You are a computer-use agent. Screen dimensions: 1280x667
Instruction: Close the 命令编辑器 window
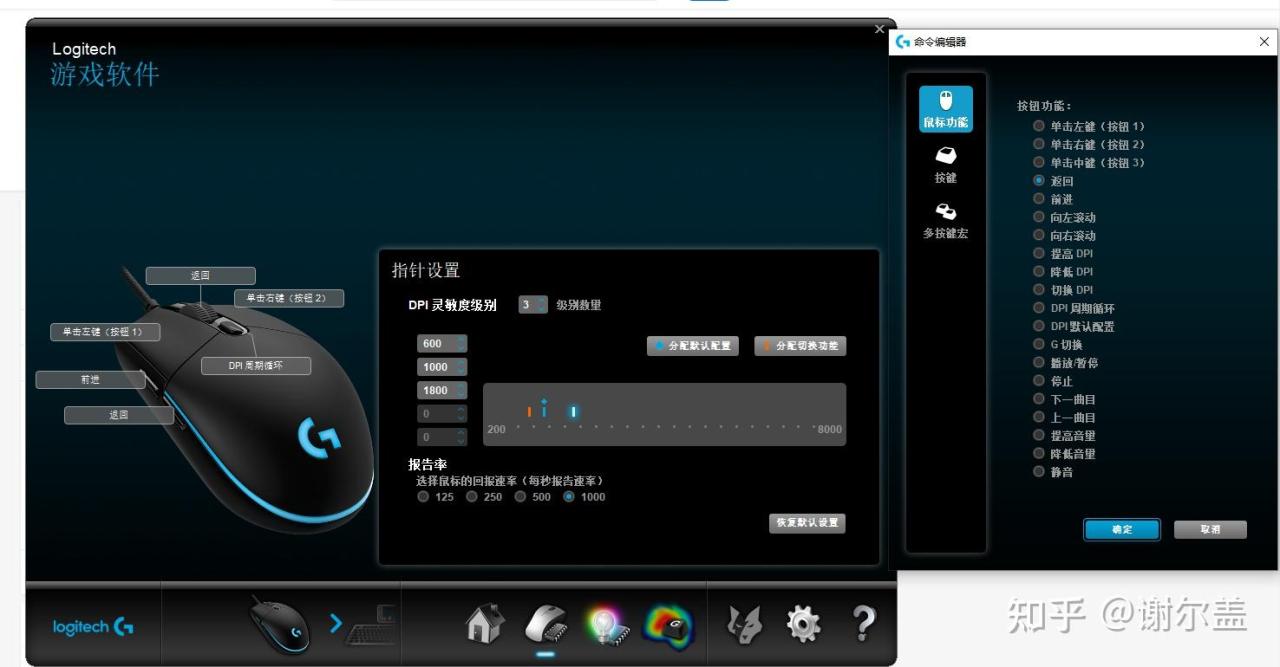1264,42
